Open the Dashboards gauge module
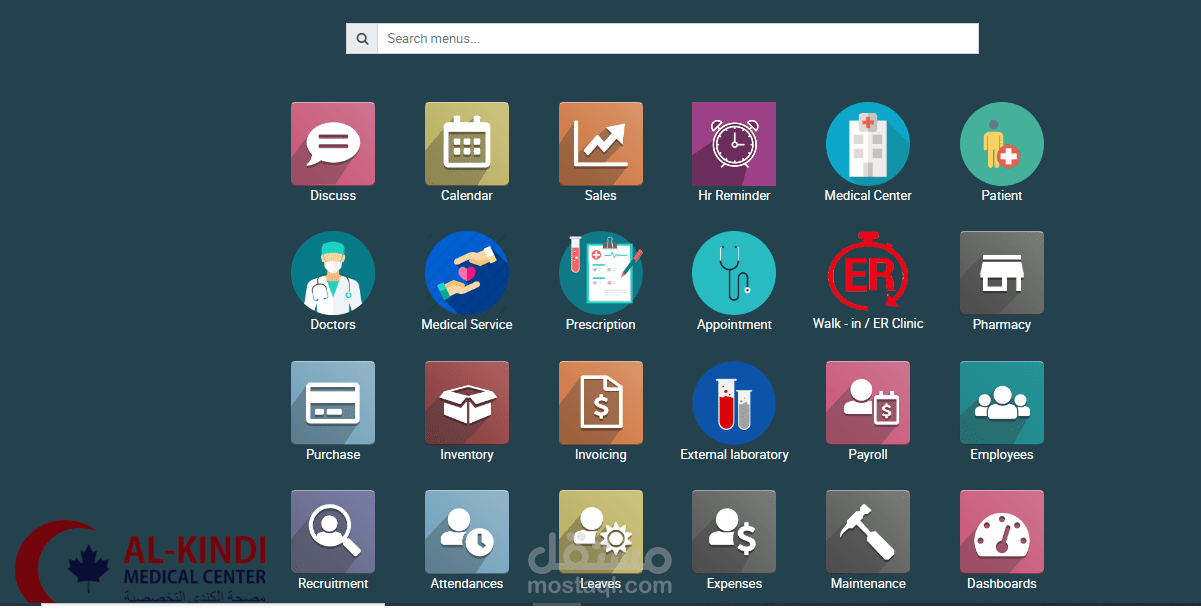The image size is (1201, 610). pyautogui.click(x=1002, y=531)
